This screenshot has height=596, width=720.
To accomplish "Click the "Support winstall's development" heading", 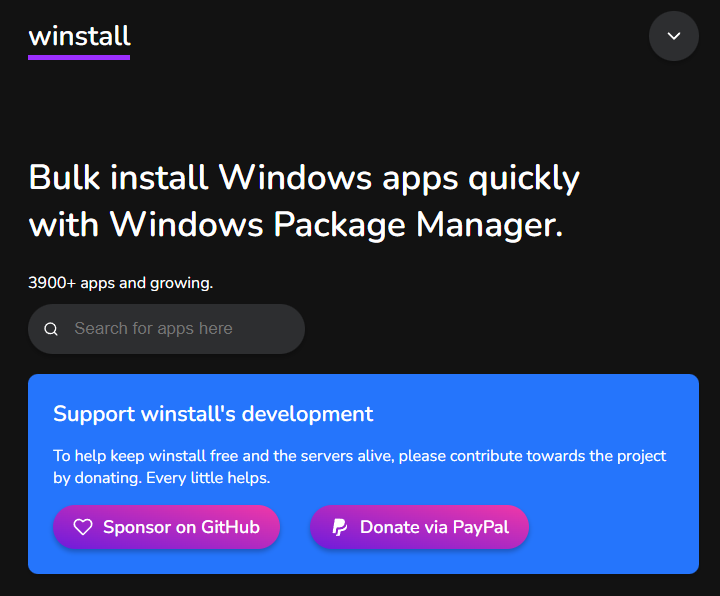I will pos(213,414).
